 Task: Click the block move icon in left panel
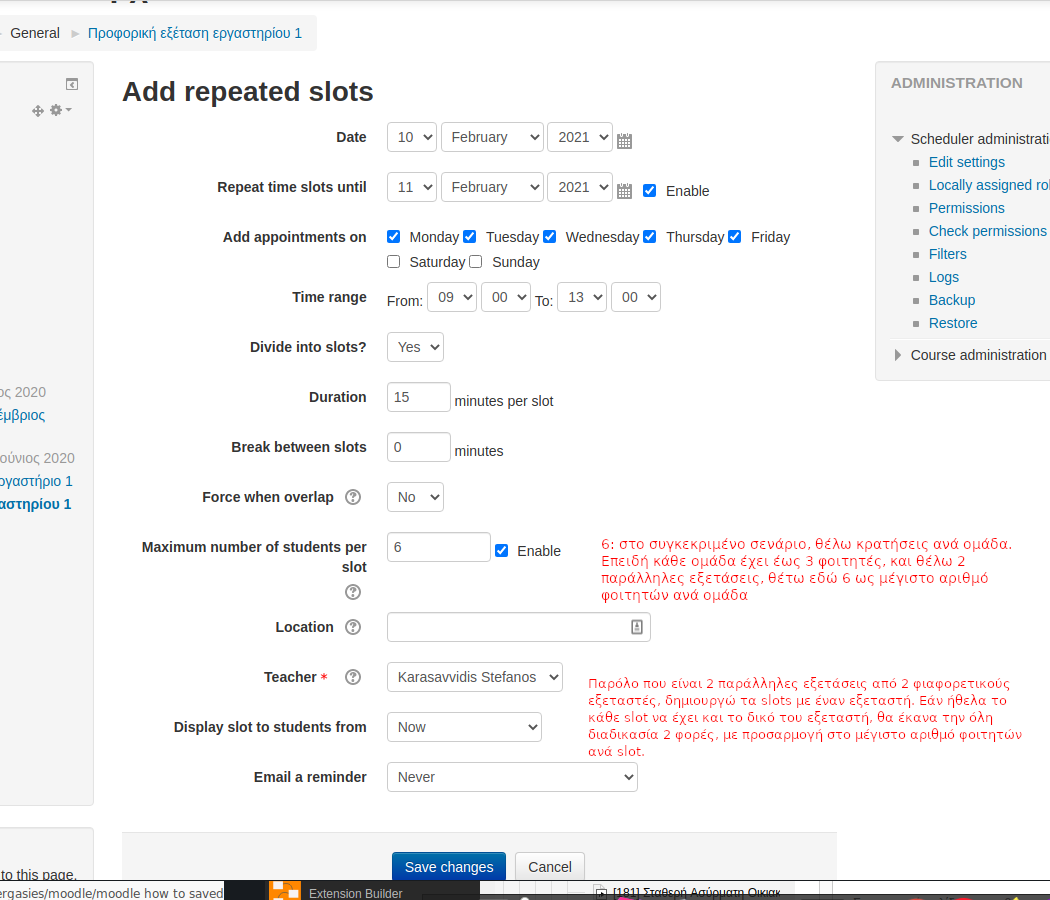pos(38,111)
